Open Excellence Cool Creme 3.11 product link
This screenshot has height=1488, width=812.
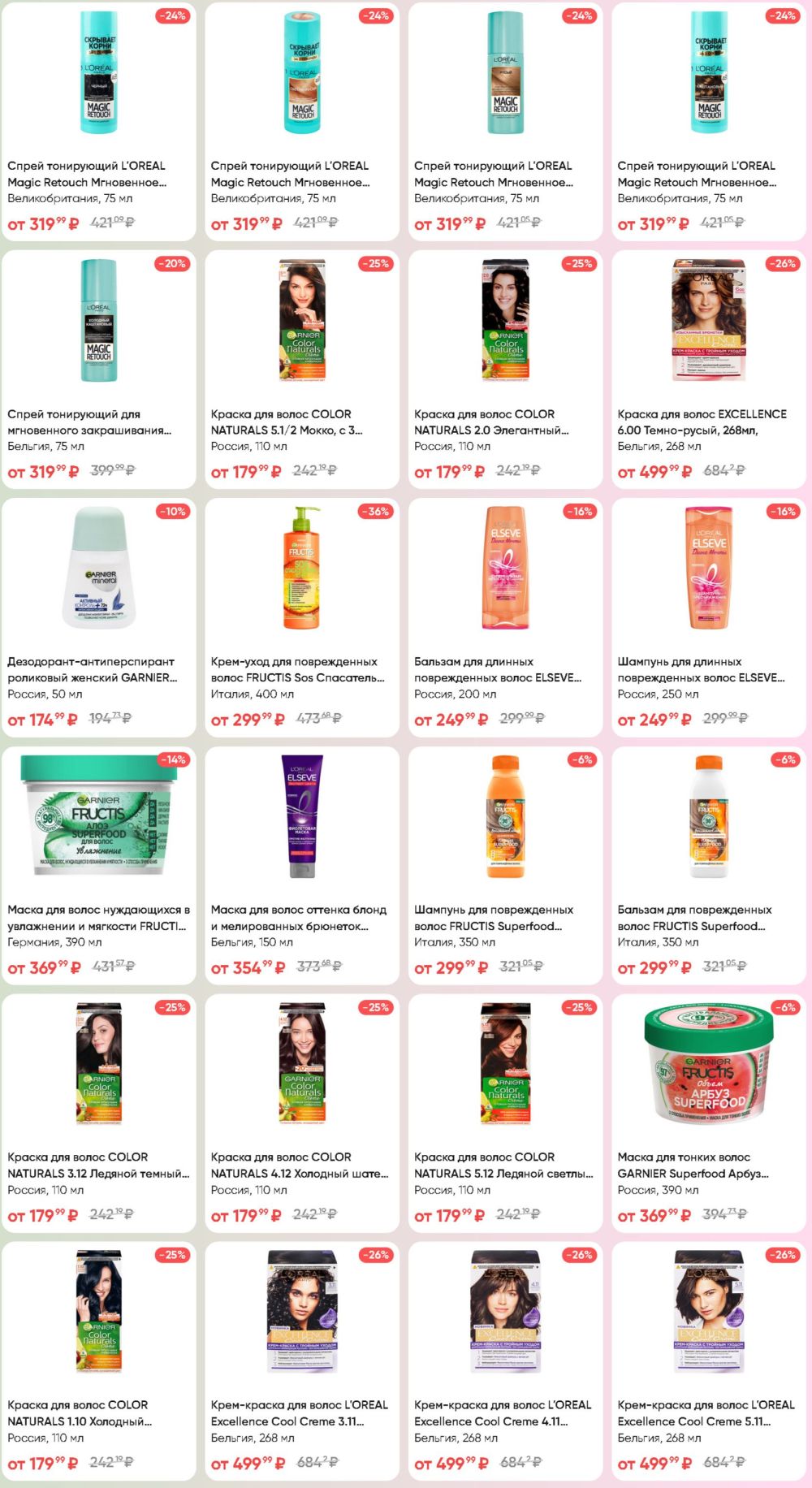(299, 1413)
